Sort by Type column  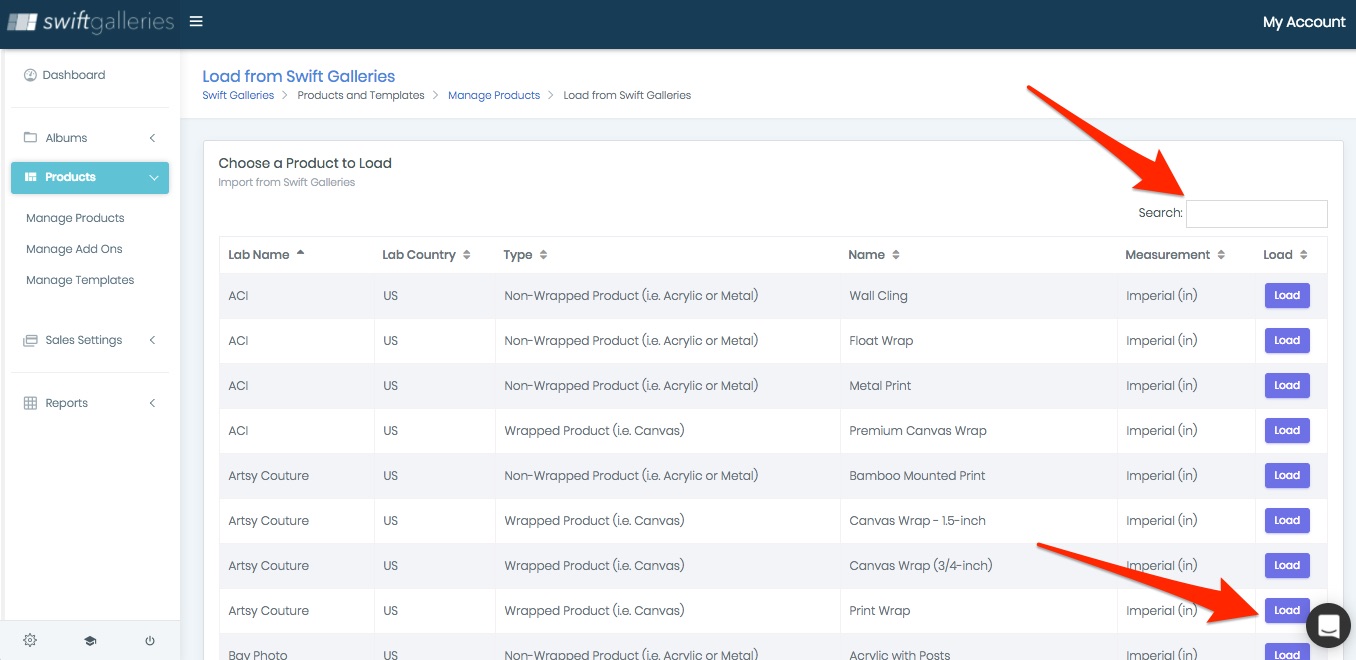[x=543, y=255]
